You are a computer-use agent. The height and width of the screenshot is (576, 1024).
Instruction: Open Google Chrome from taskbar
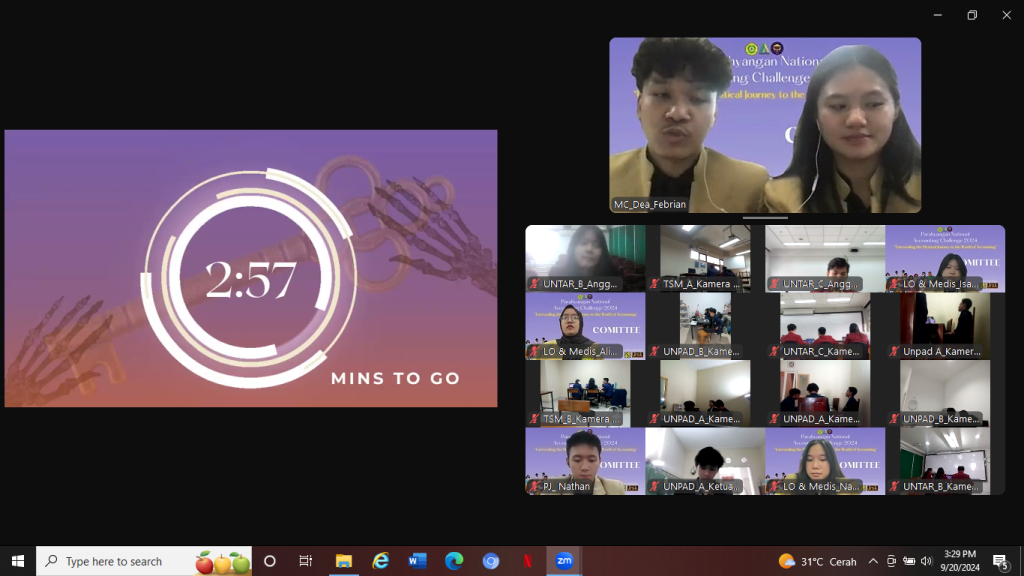pyautogui.click(x=490, y=561)
